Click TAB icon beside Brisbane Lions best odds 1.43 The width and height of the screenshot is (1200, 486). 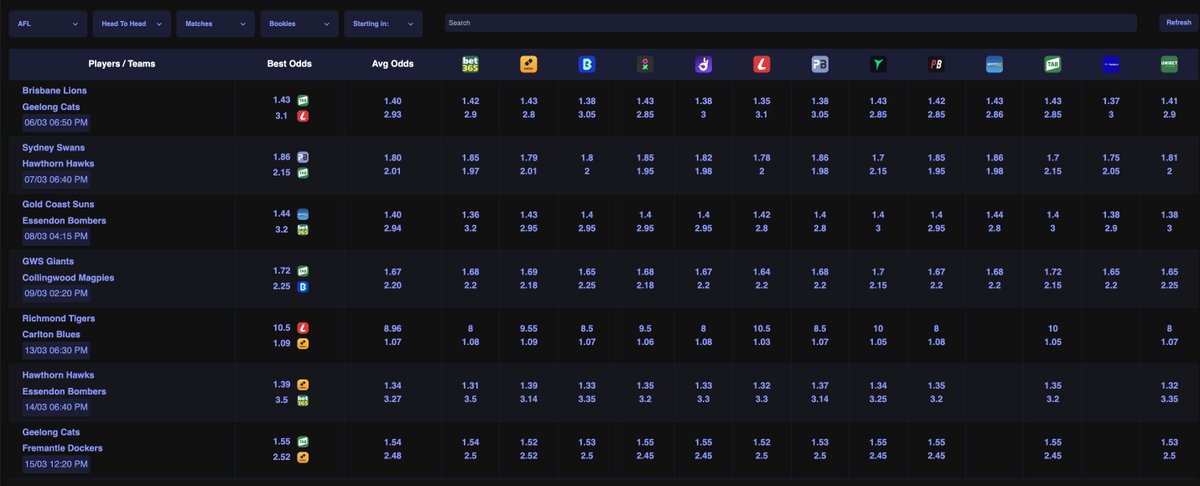[303, 100]
